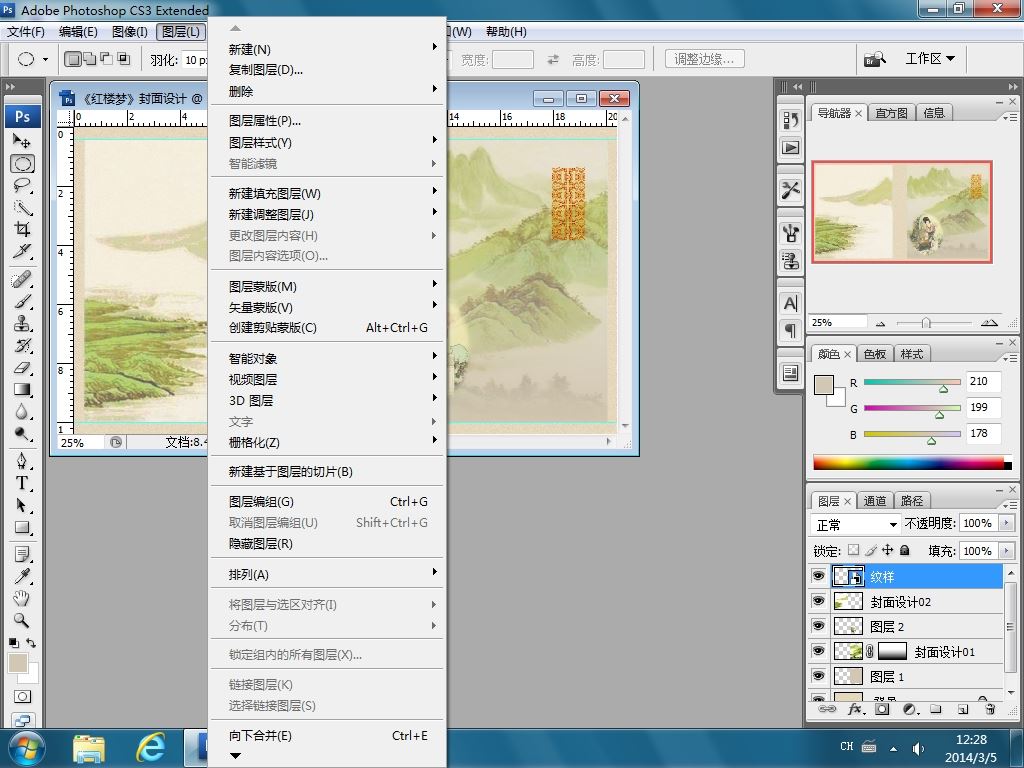Add a layer mask from Layers panel
The image size is (1024, 768).
[x=882, y=709]
